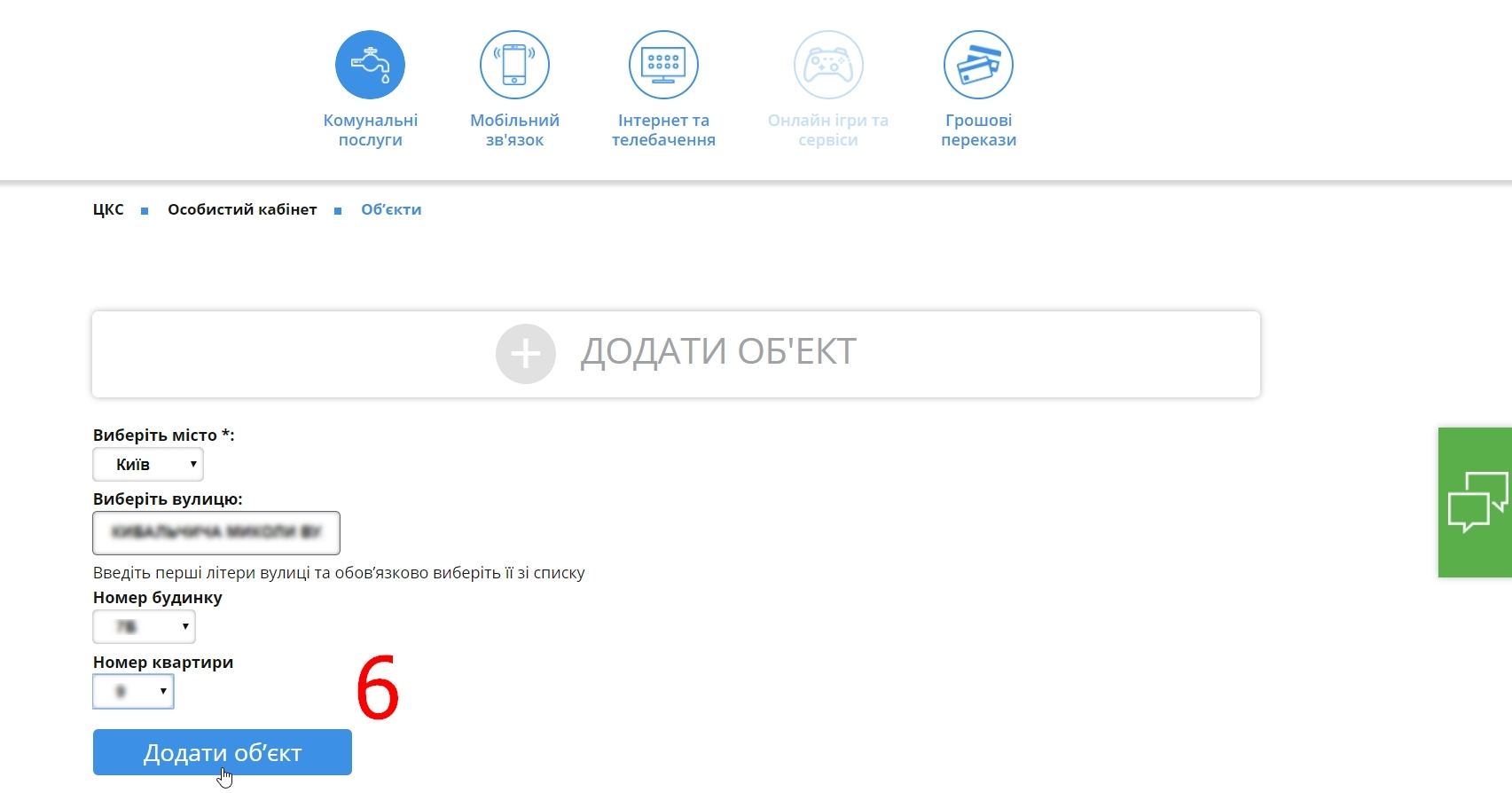1512x793 pixels.
Task: Click the TV monitor internet icon
Action: pos(663,65)
